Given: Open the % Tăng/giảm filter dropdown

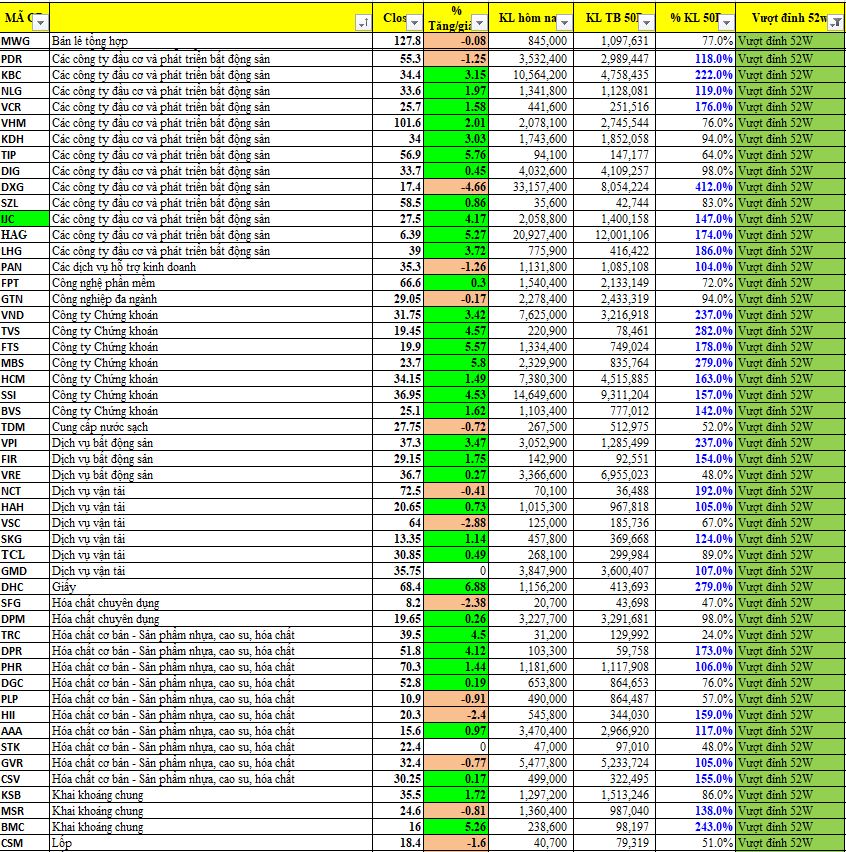Looking at the screenshot, I should [x=480, y=23].
